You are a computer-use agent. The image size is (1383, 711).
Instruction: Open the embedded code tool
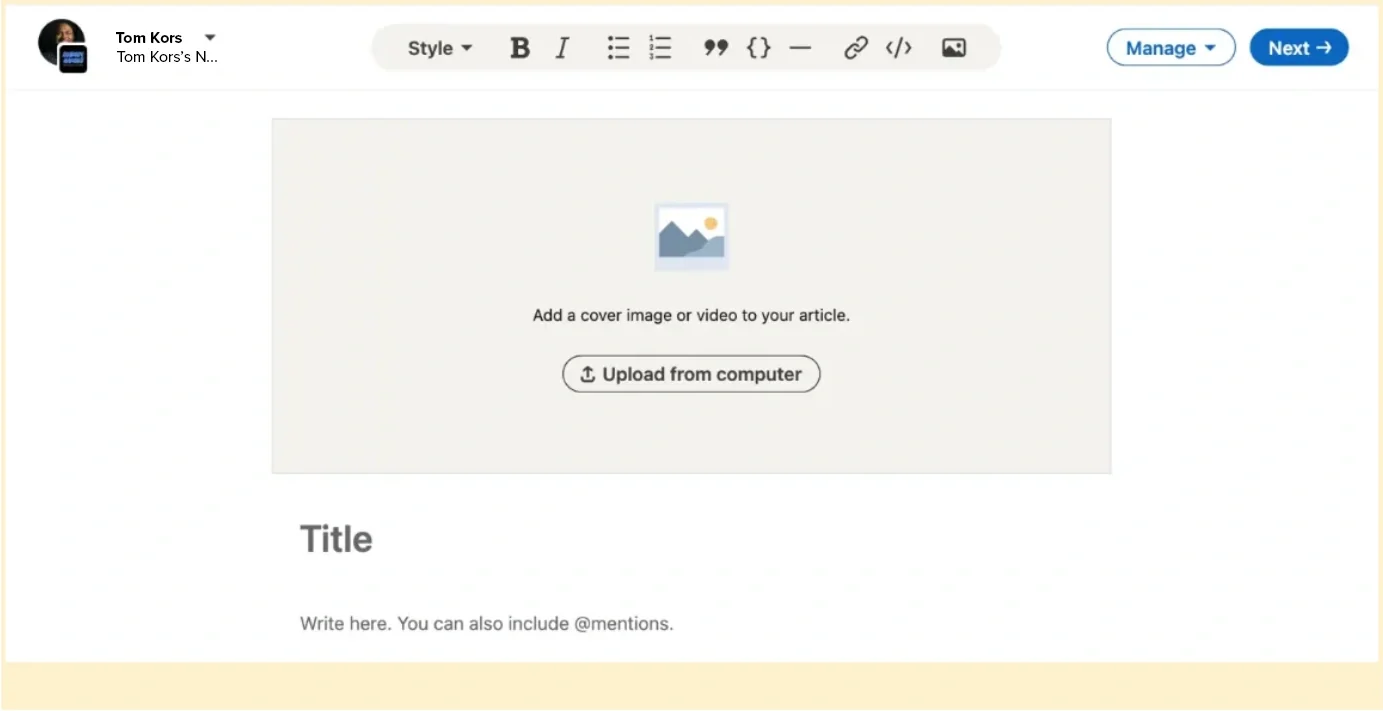click(x=897, y=47)
